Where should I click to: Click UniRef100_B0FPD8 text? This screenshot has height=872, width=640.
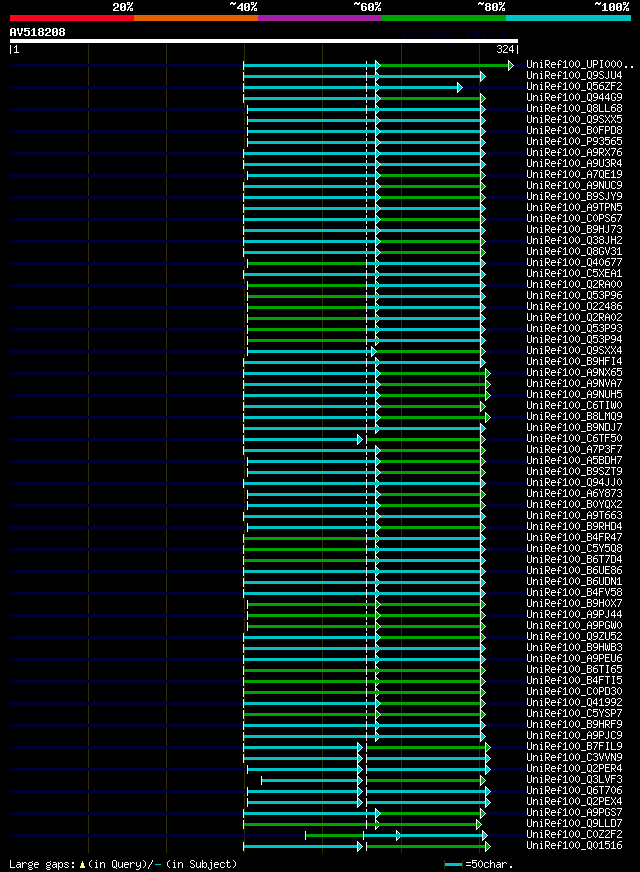(x=574, y=131)
